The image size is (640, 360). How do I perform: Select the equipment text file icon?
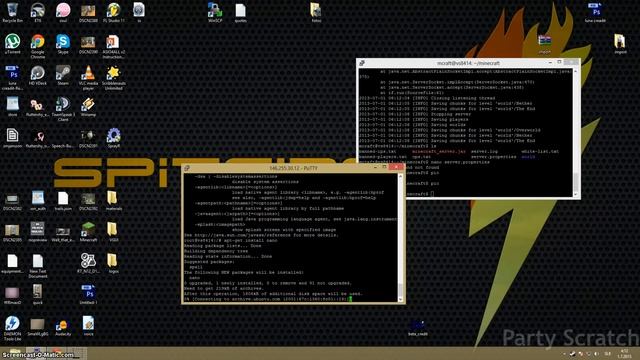point(12,264)
